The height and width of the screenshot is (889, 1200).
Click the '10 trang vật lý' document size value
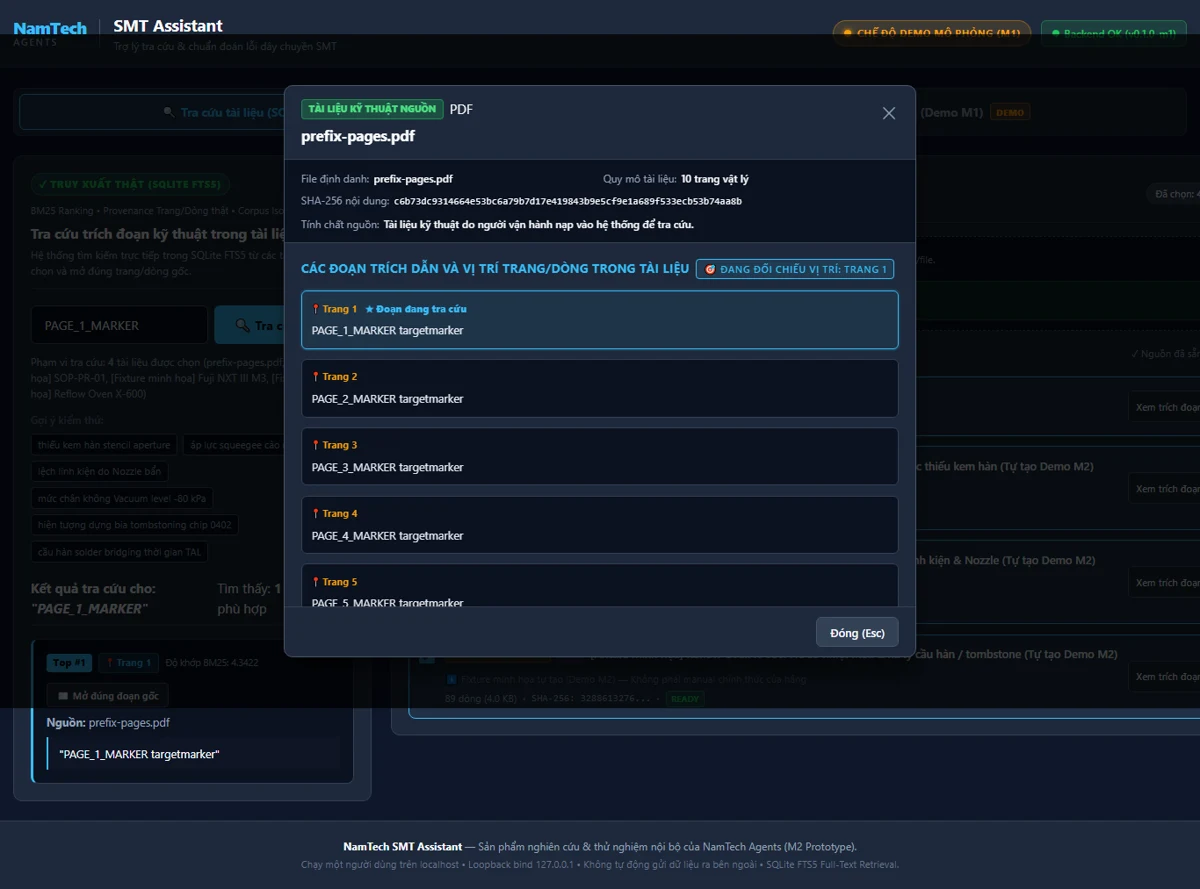[x=715, y=179]
